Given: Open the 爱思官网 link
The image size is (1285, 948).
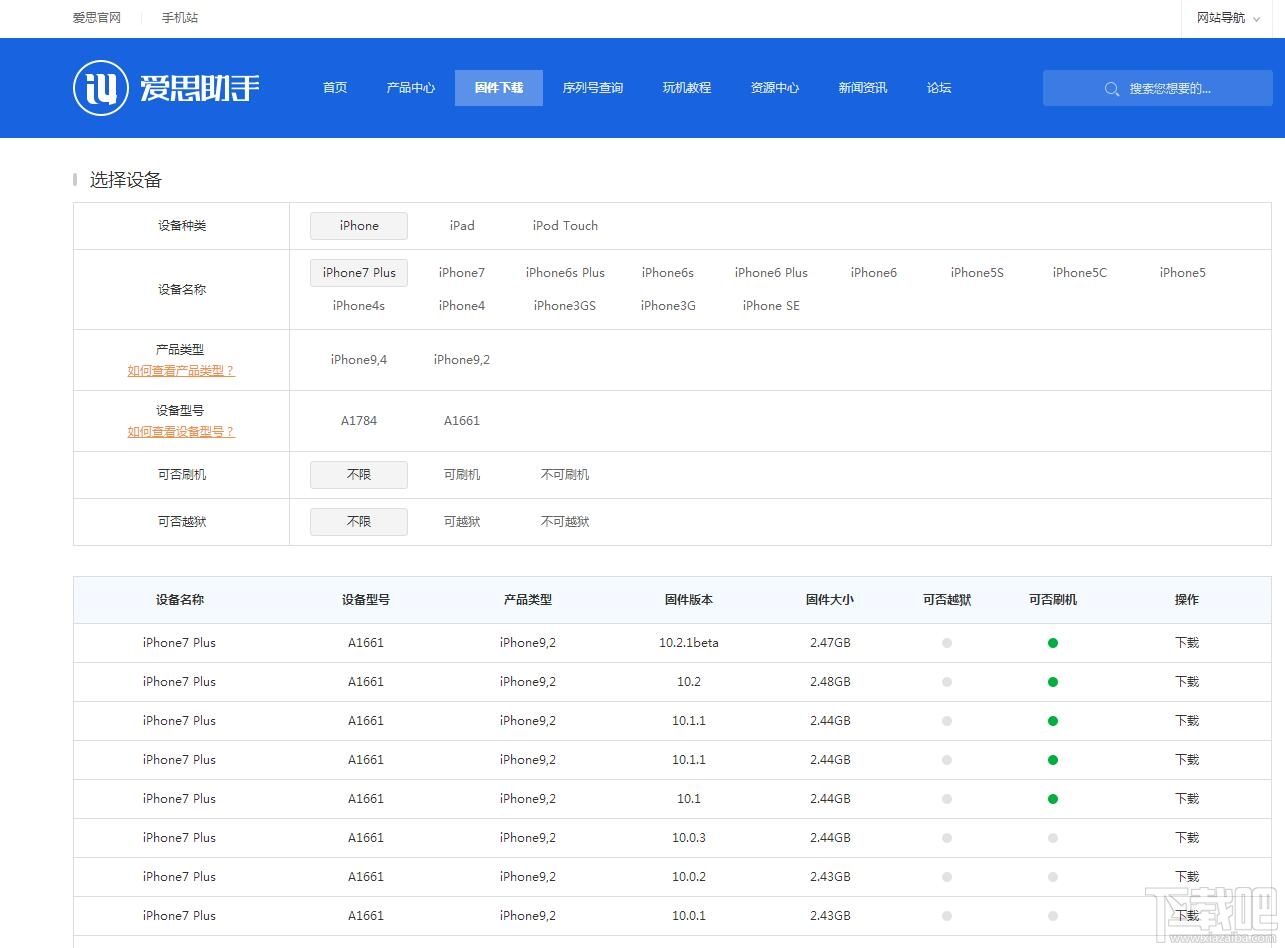Looking at the screenshot, I should [x=97, y=18].
